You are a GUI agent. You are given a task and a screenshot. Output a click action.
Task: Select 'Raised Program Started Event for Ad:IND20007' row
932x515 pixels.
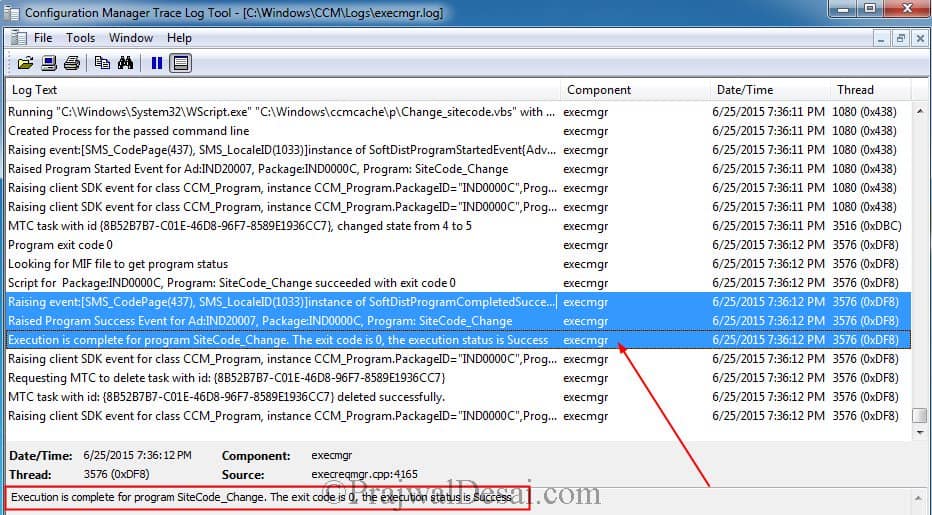coord(458,169)
